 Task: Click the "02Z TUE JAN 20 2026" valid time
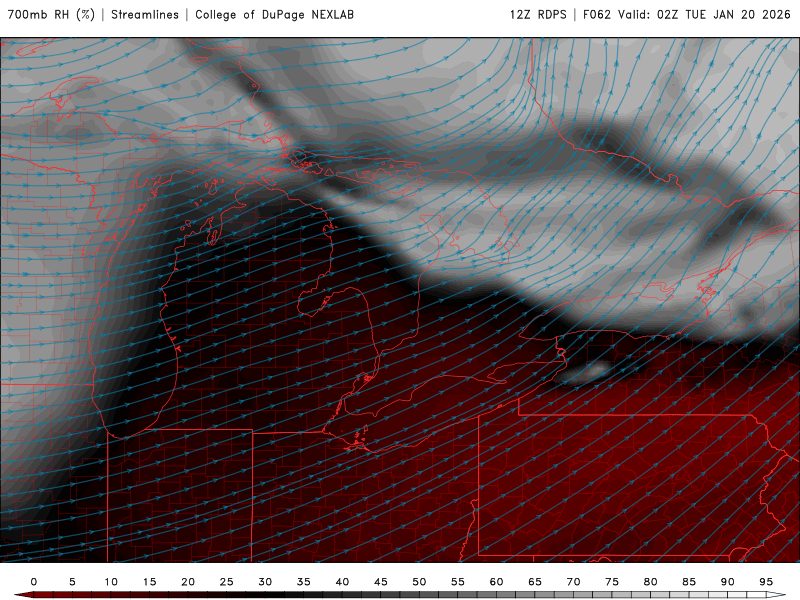[723, 15]
